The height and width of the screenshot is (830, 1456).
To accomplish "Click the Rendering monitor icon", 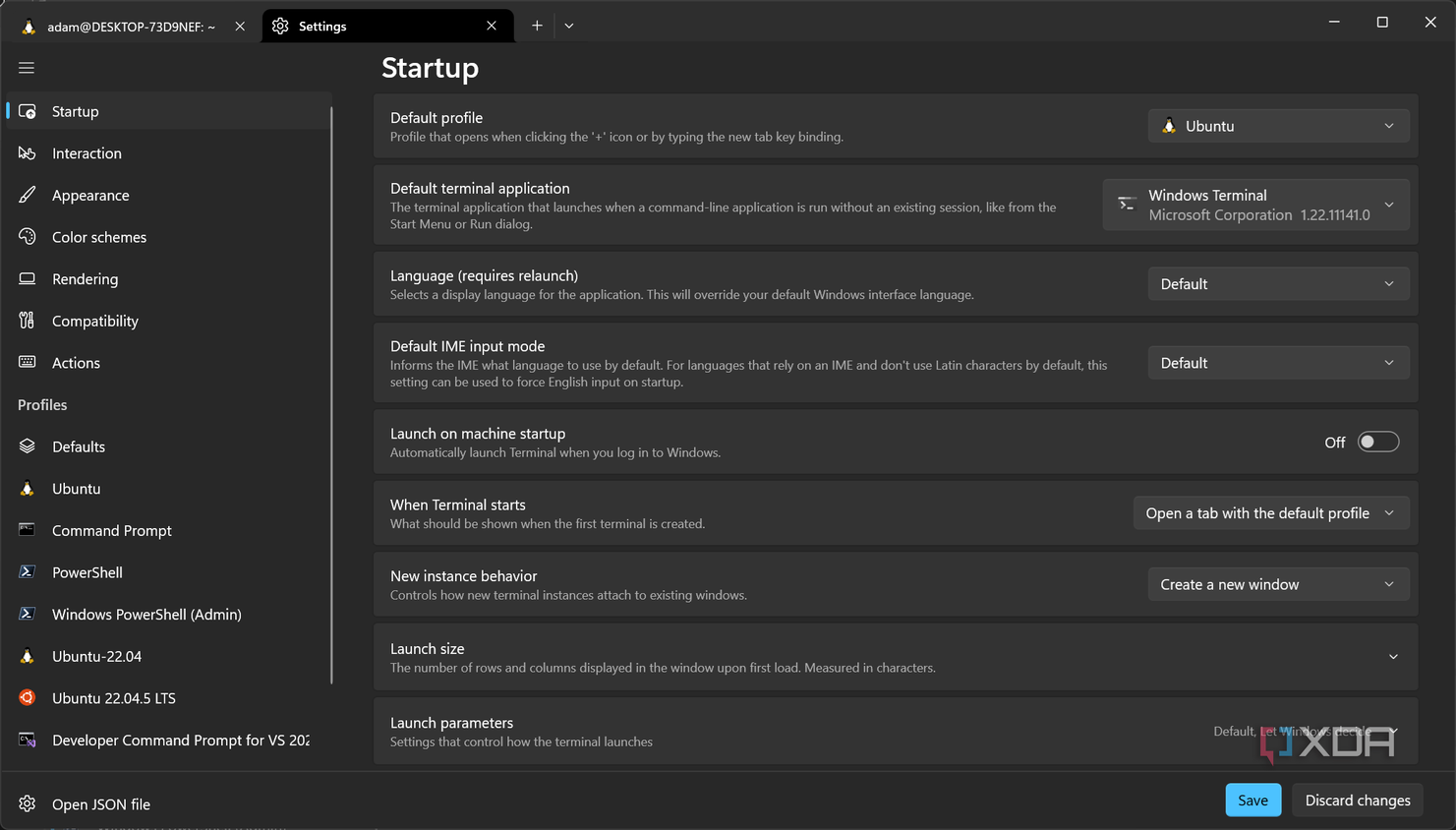I will (x=28, y=279).
